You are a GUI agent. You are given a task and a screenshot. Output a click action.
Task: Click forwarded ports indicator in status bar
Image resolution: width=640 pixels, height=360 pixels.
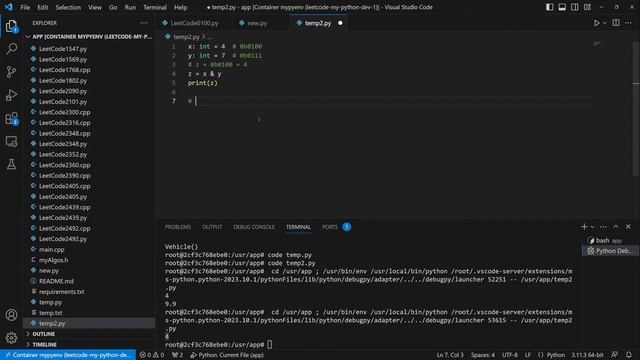[178, 355]
